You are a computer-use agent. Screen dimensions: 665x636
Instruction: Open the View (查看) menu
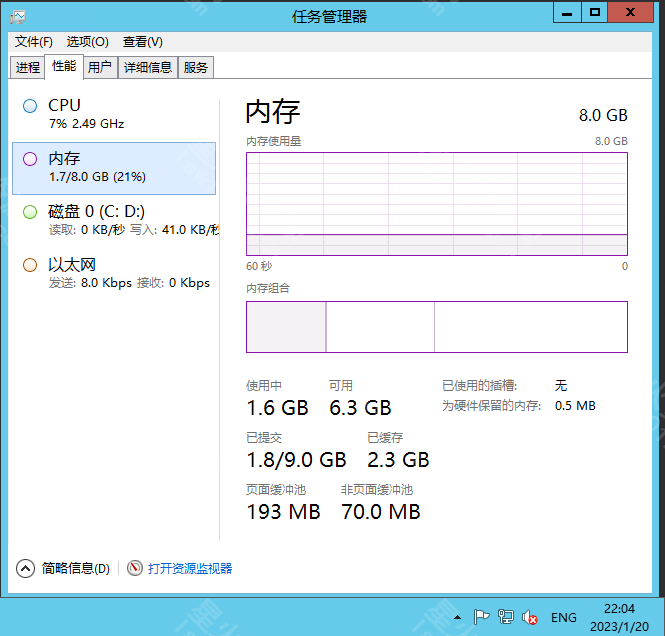pyautogui.click(x=142, y=42)
